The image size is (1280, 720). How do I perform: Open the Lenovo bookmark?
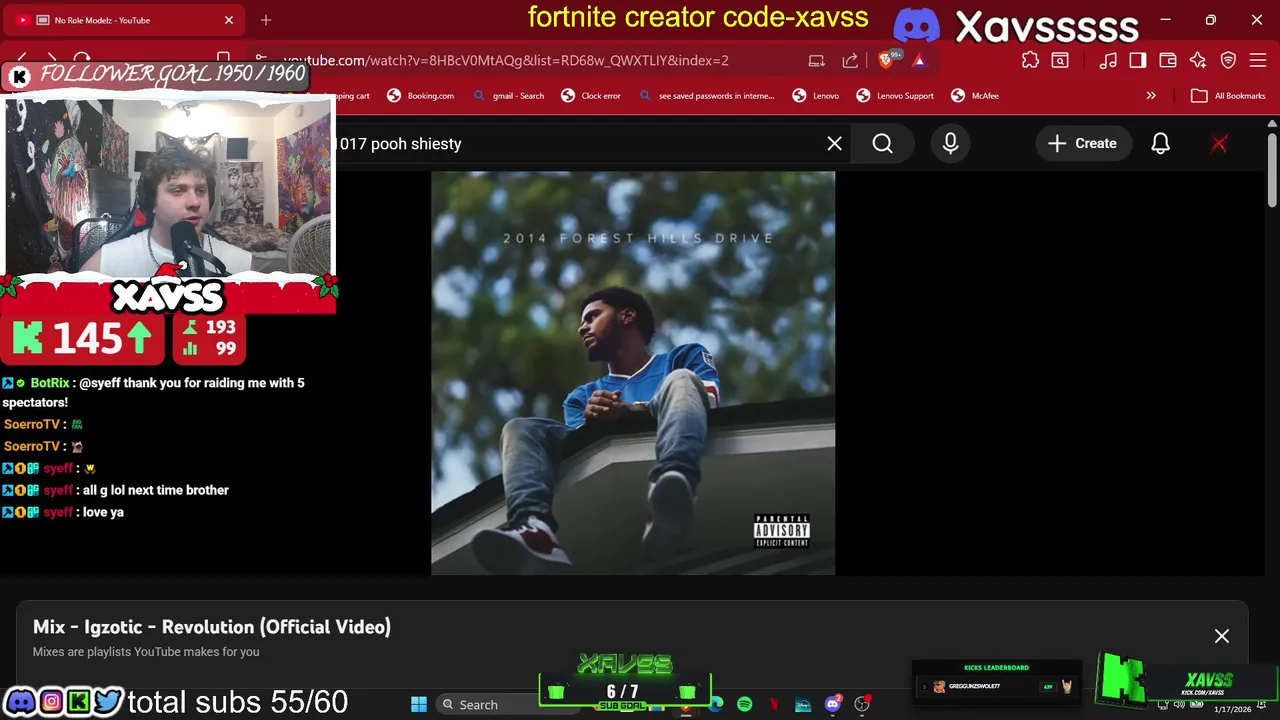click(816, 96)
